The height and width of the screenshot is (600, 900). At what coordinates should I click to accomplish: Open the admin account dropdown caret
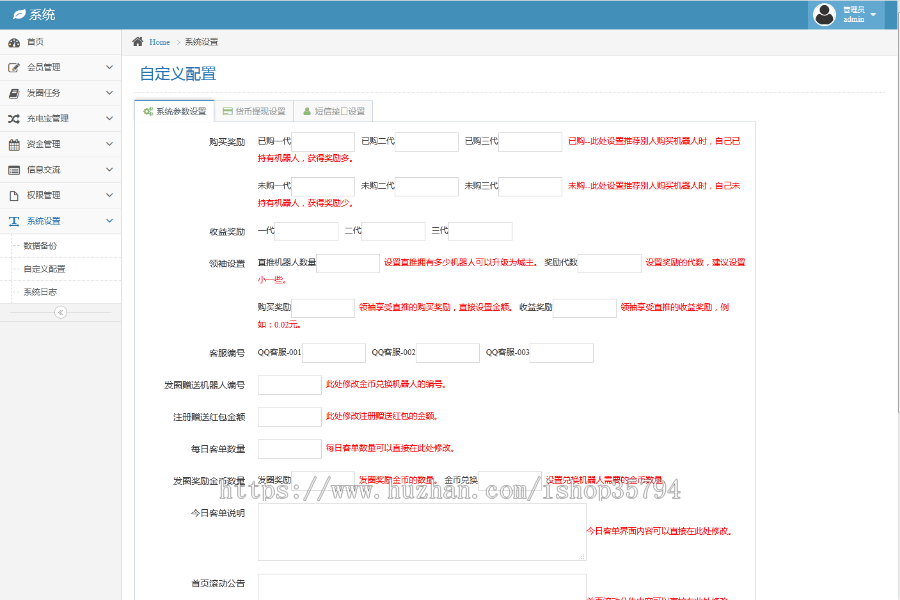tap(873, 14)
